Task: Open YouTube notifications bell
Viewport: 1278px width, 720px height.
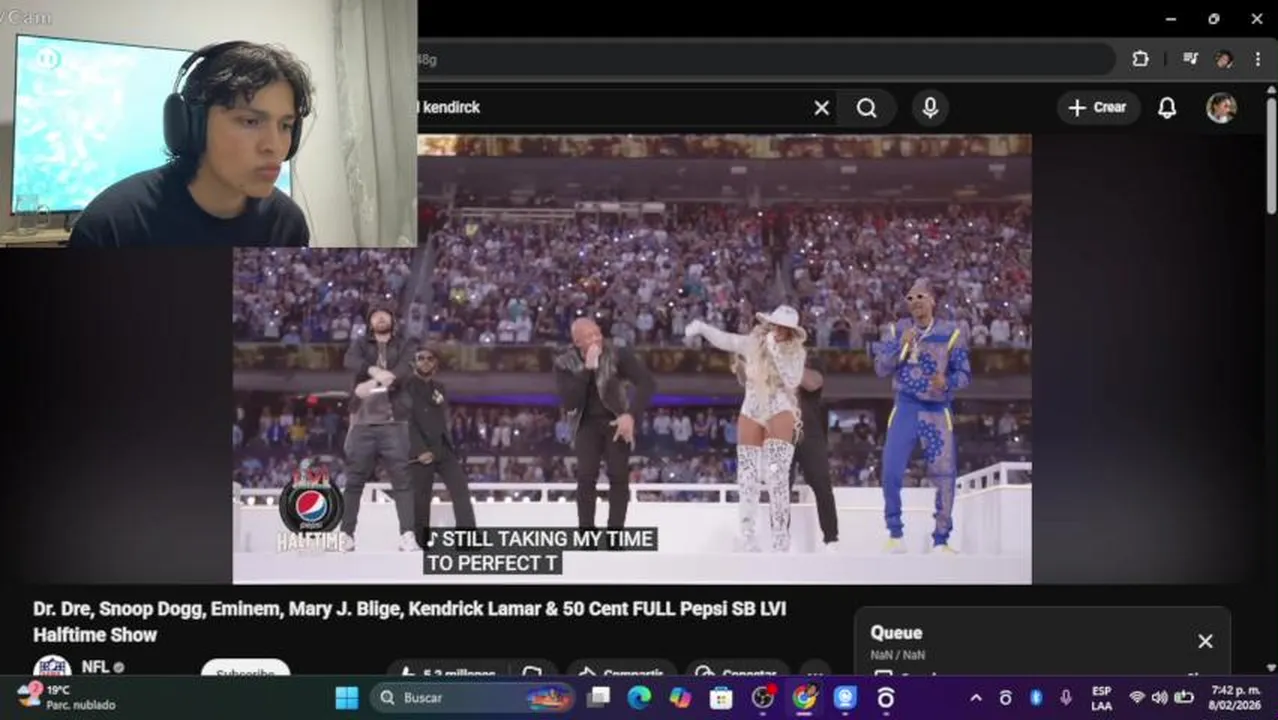Action: [x=1167, y=108]
